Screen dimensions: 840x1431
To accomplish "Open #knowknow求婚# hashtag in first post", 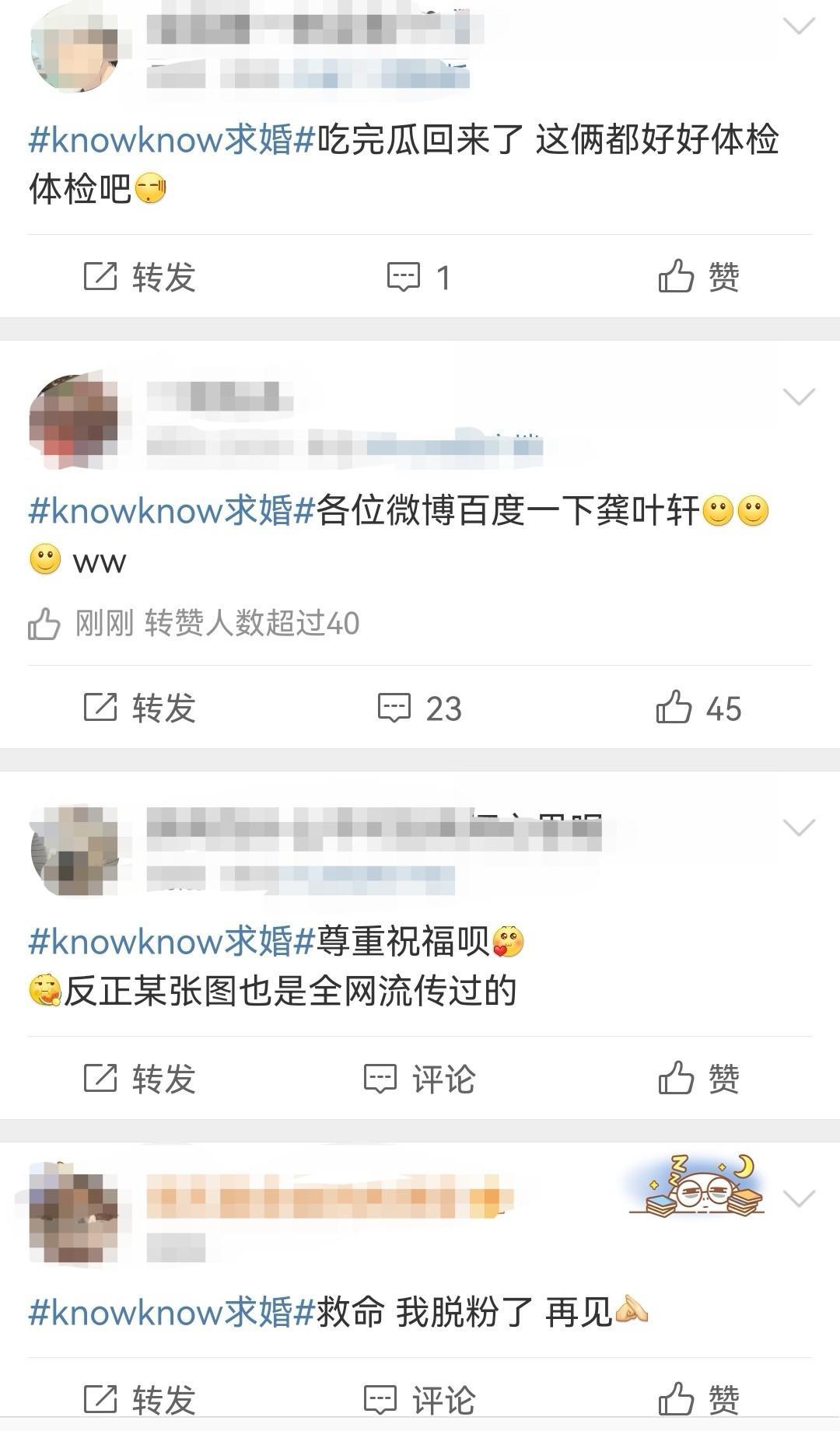I will 171,140.
